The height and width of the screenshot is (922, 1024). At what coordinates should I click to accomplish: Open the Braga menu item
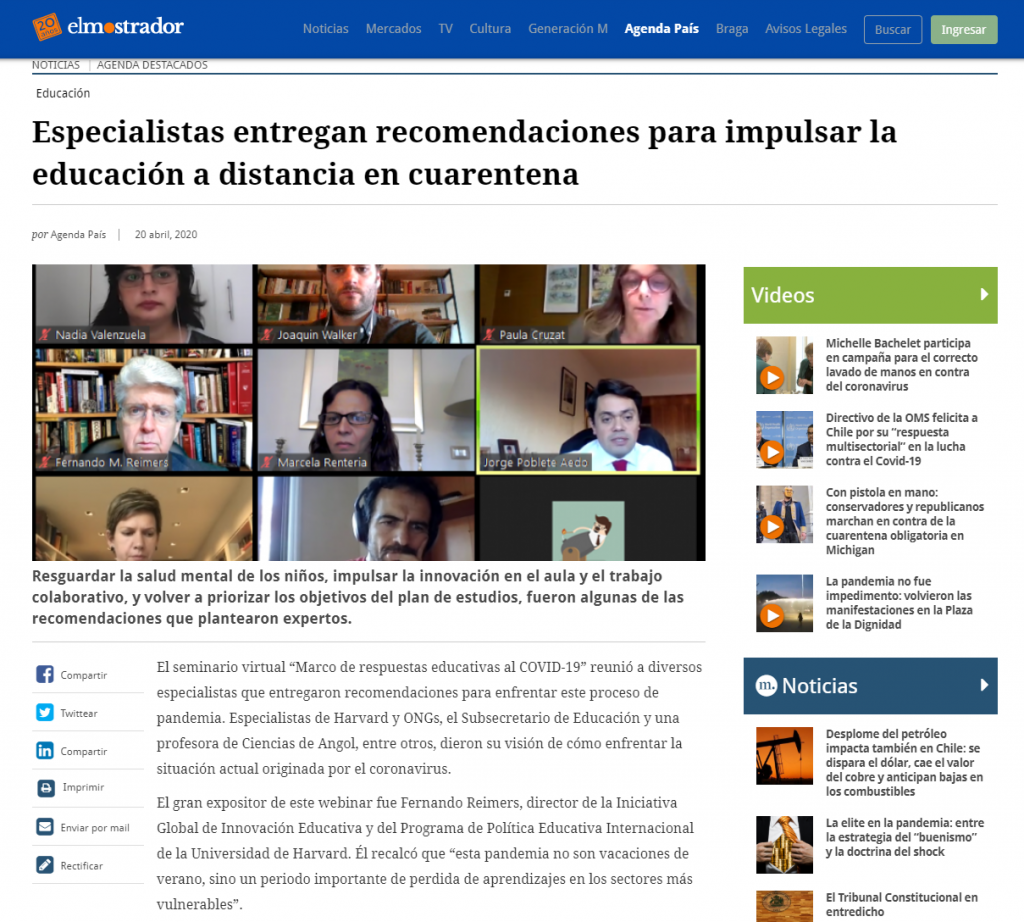[732, 29]
